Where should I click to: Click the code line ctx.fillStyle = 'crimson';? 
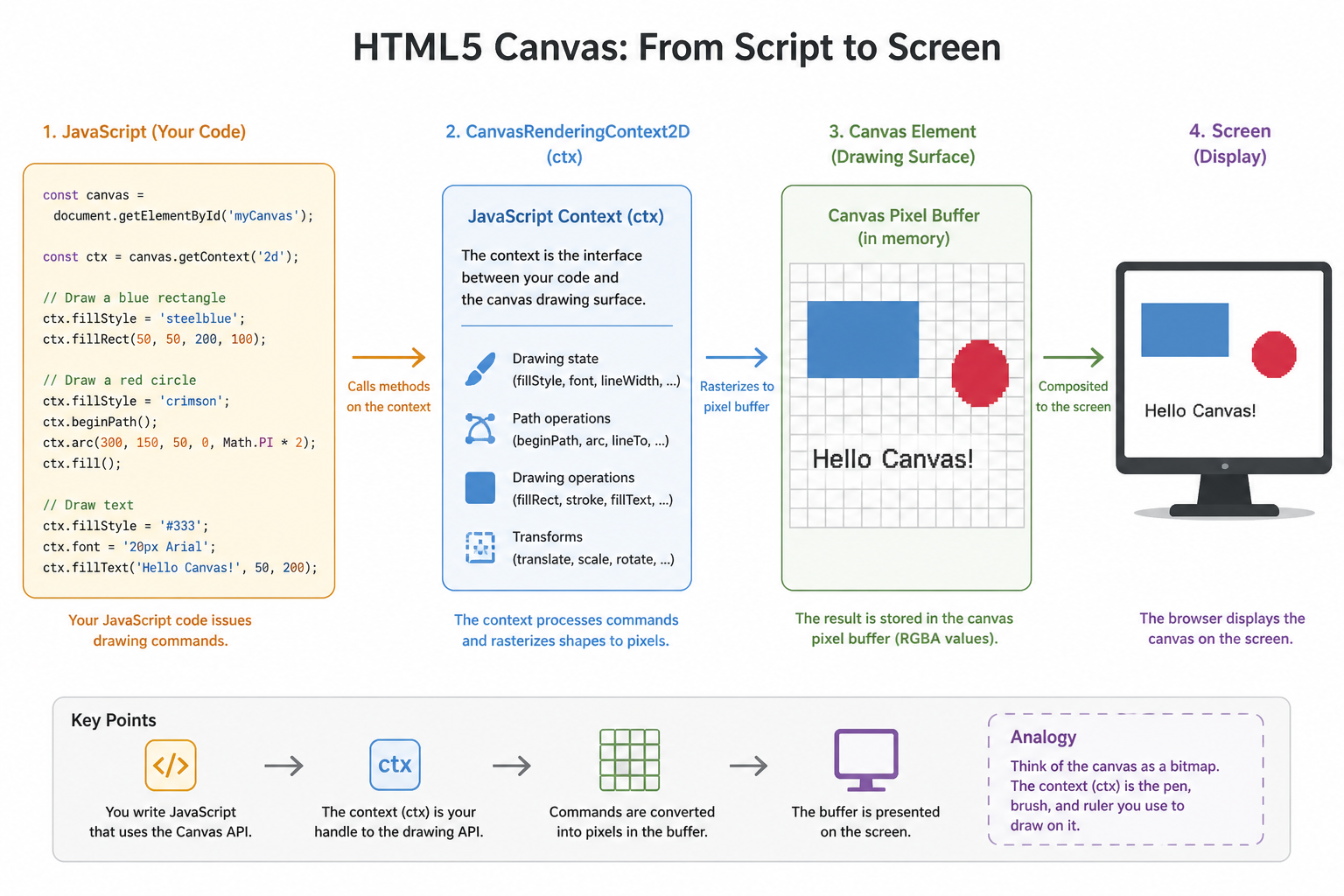tap(136, 402)
